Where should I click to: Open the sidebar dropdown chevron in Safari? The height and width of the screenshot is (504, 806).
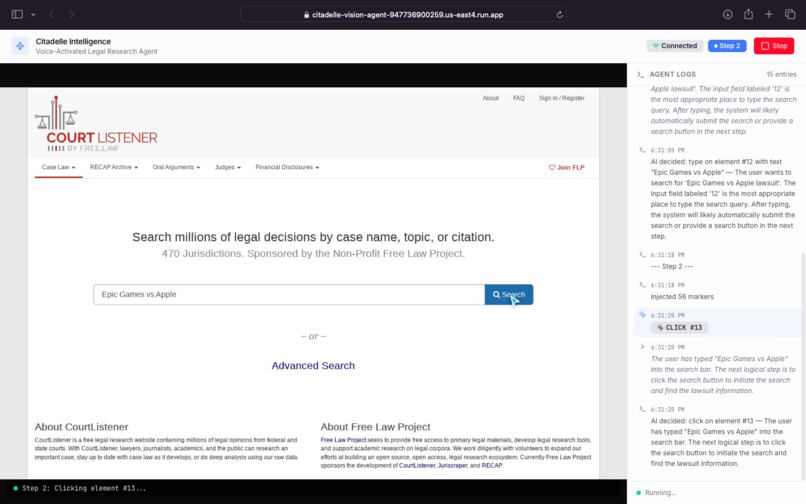(33, 14)
